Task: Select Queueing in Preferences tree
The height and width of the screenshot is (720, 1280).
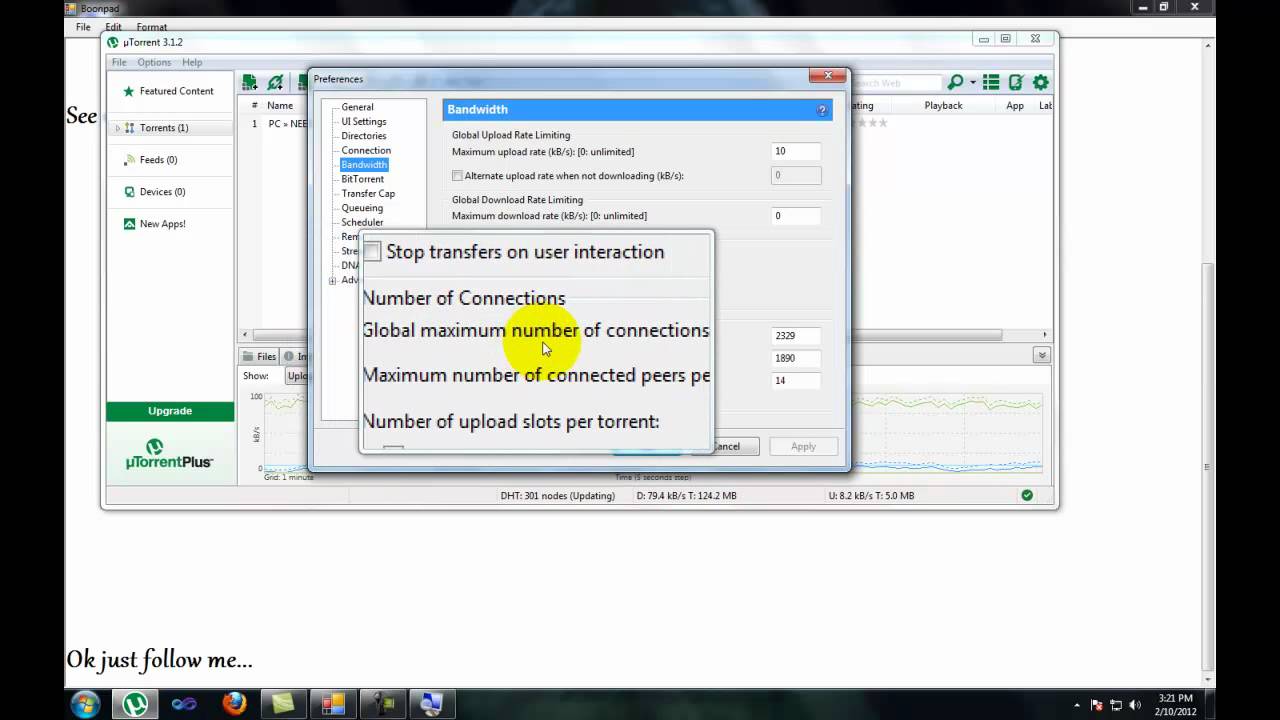Action: tap(362, 208)
